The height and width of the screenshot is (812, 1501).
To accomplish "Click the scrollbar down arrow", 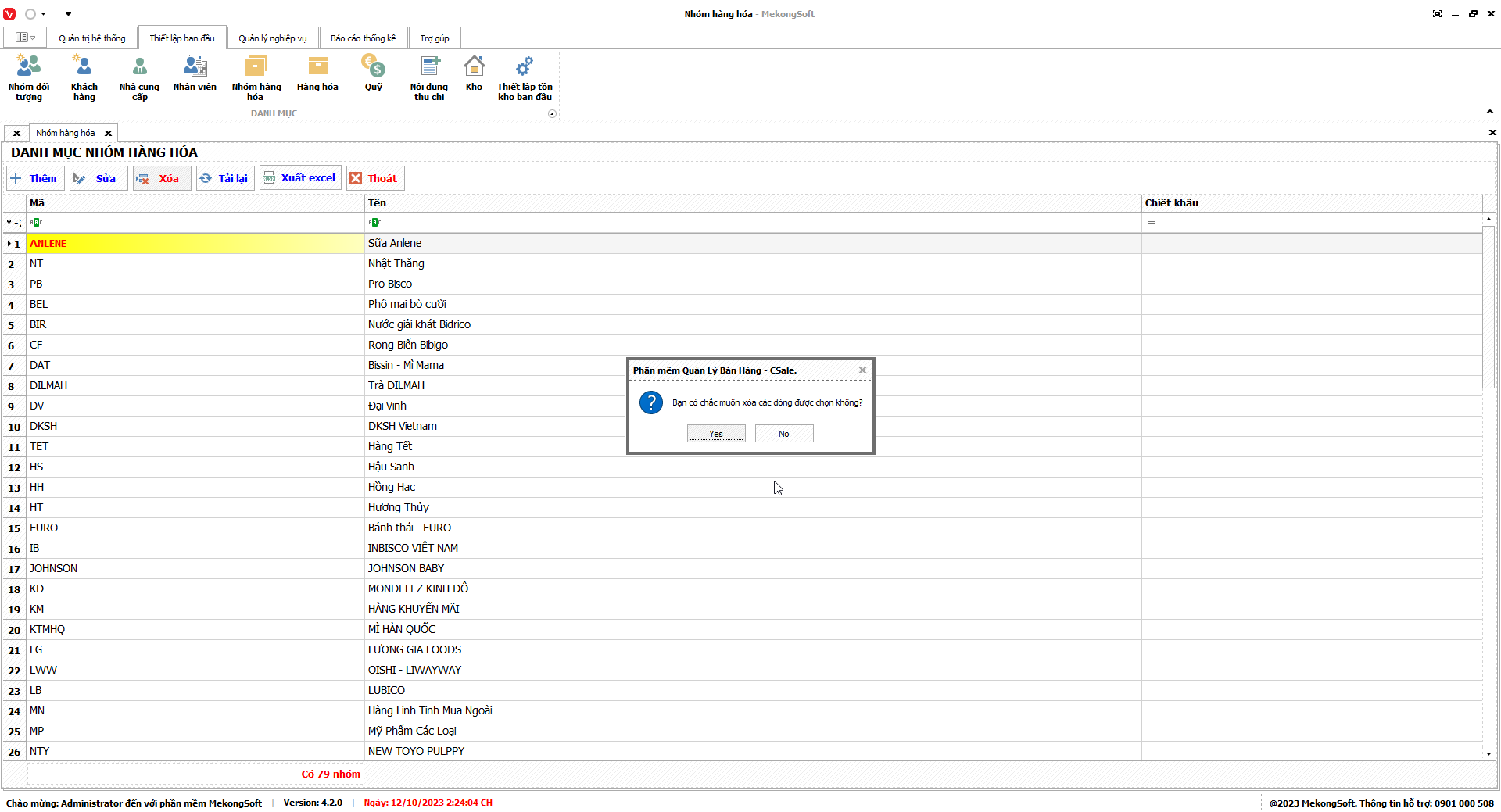I will pyautogui.click(x=1488, y=754).
